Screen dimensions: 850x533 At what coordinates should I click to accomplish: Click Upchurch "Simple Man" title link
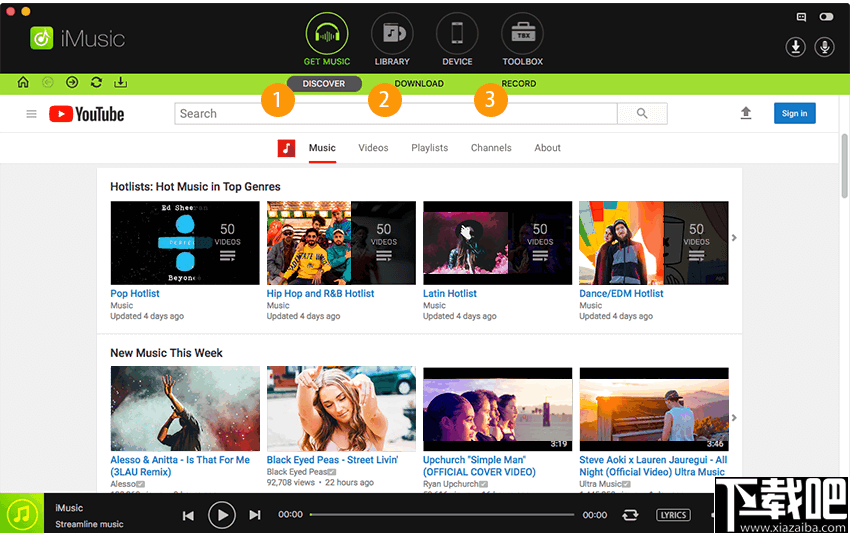click(x=479, y=466)
